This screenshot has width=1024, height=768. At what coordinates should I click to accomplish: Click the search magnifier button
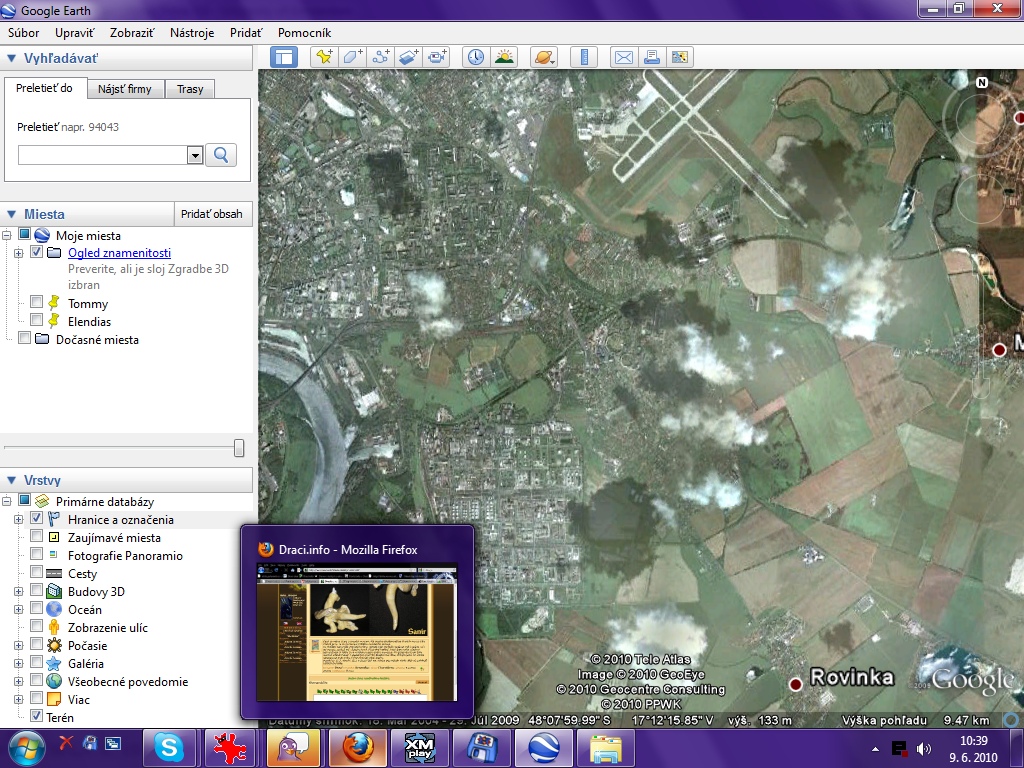221,155
